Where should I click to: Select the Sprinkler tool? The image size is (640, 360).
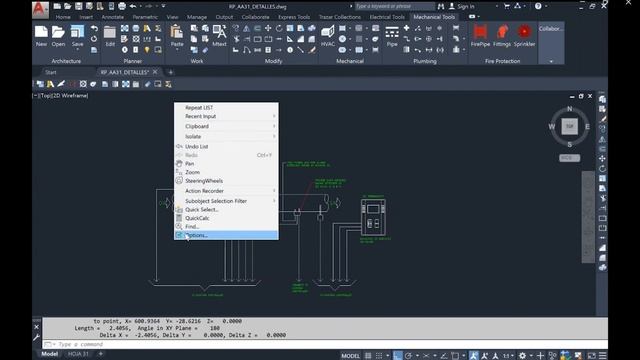pyautogui.click(x=524, y=32)
